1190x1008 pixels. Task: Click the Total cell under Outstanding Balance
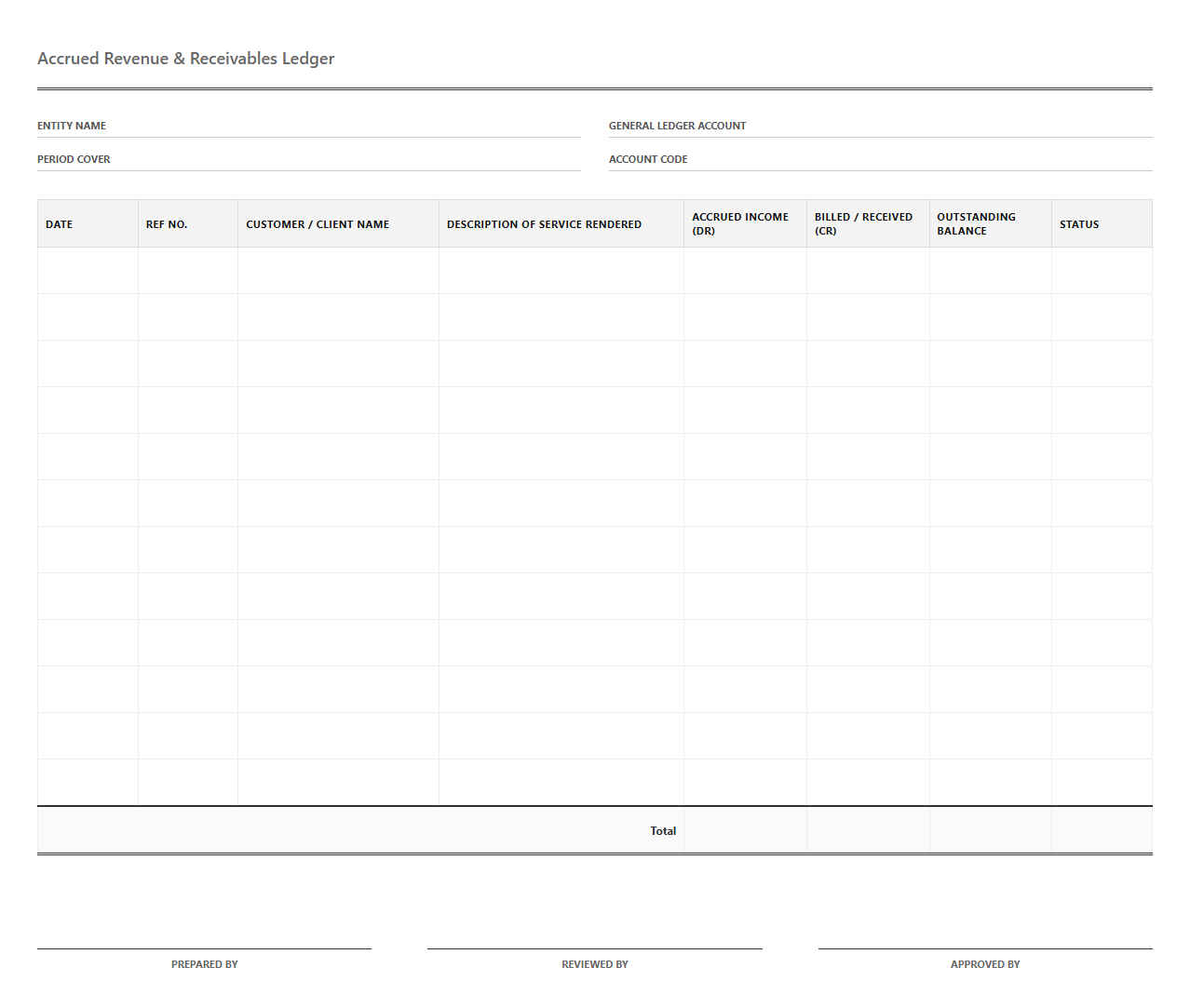tap(991, 830)
